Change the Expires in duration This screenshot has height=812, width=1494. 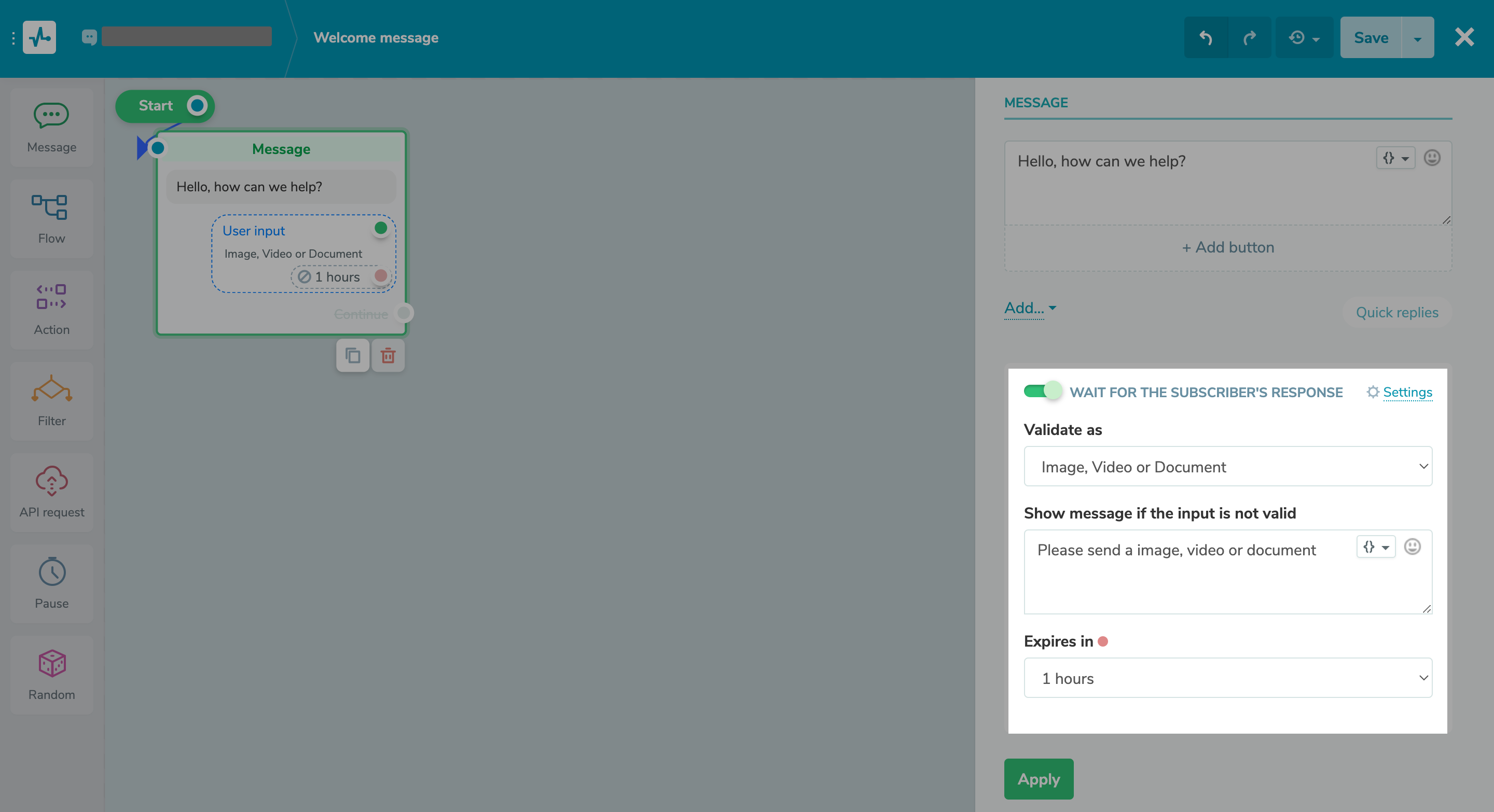point(1228,678)
